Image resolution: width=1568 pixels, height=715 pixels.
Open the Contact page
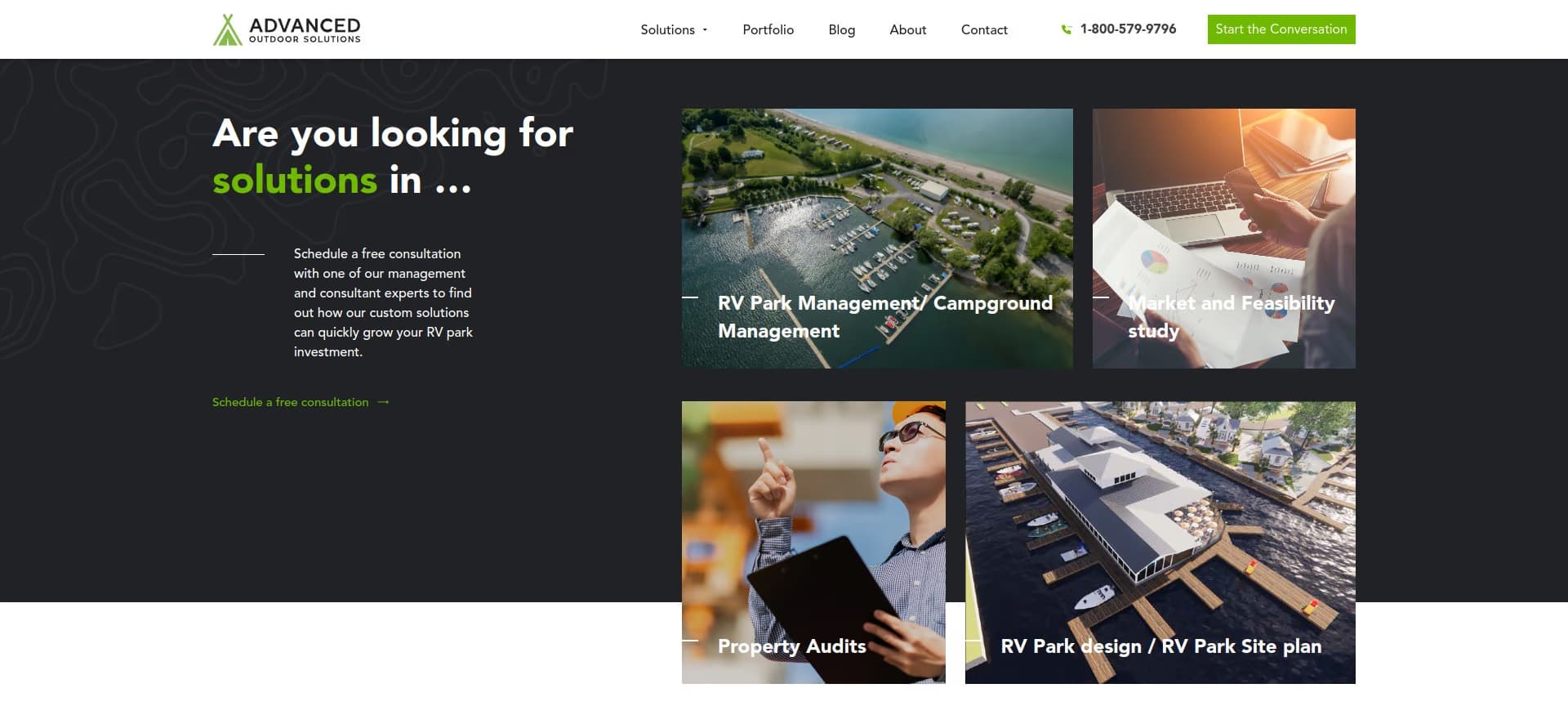pyautogui.click(x=984, y=29)
